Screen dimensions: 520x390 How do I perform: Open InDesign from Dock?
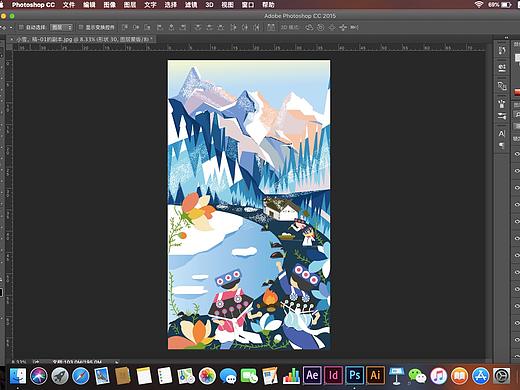click(x=333, y=375)
